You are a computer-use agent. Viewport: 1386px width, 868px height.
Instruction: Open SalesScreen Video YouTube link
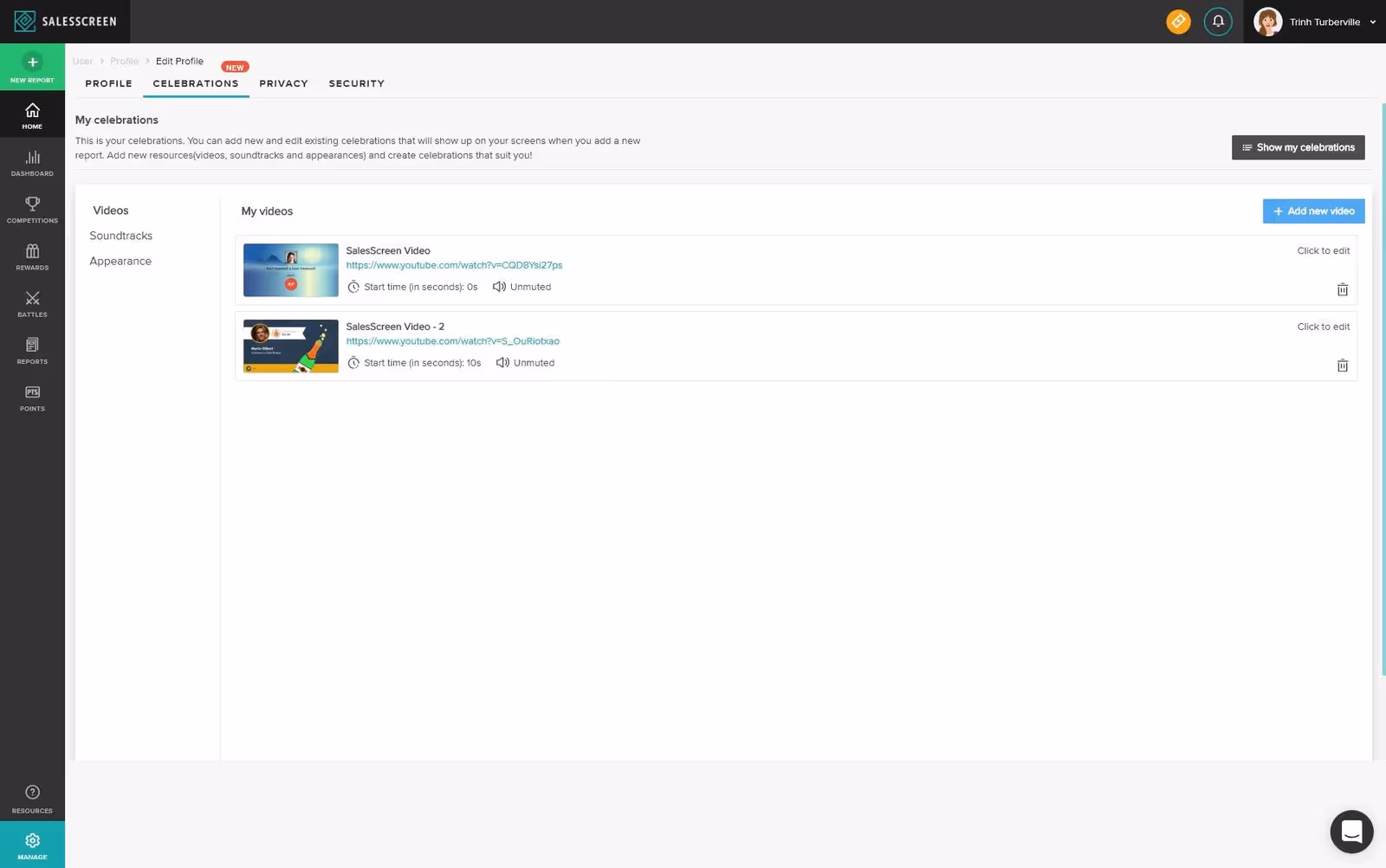pos(454,265)
